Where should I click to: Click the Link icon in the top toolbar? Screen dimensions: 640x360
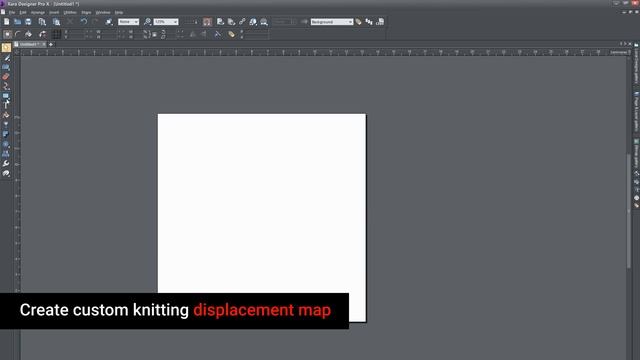[x=242, y=22]
